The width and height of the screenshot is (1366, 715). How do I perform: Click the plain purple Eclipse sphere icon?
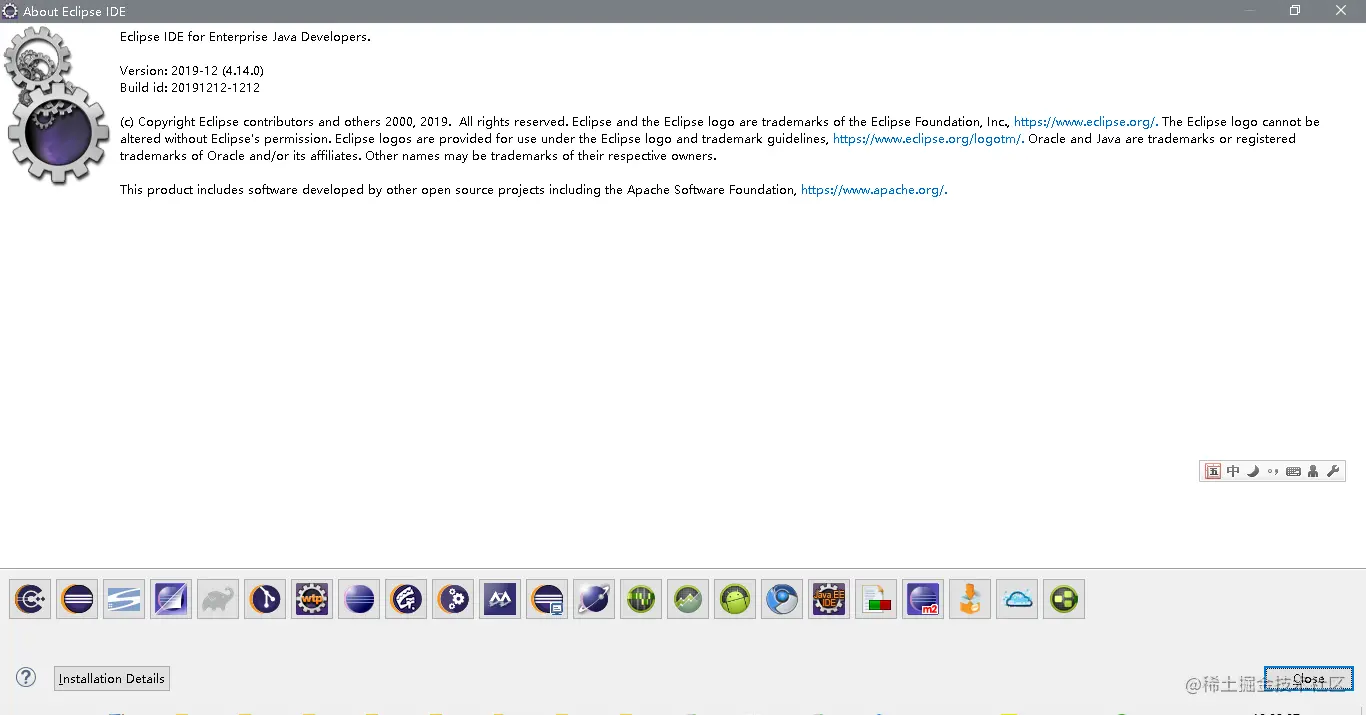point(359,599)
